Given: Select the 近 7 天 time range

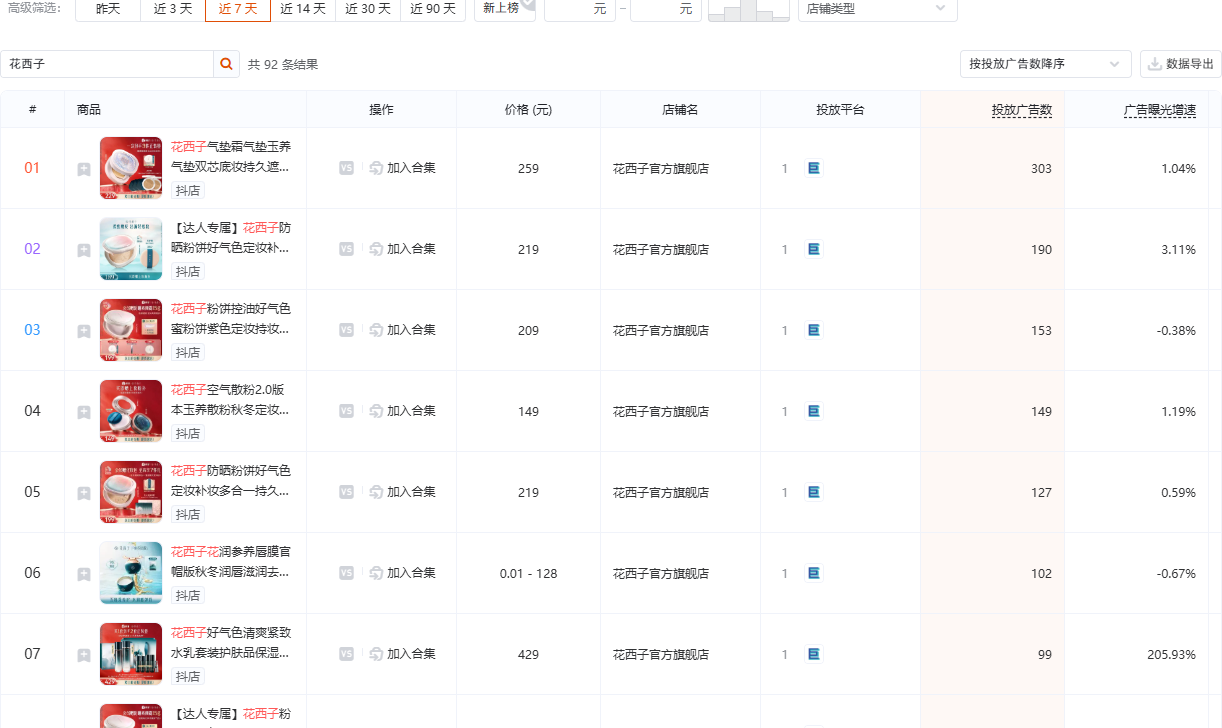Looking at the screenshot, I should pyautogui.click(x=238, y=8).
